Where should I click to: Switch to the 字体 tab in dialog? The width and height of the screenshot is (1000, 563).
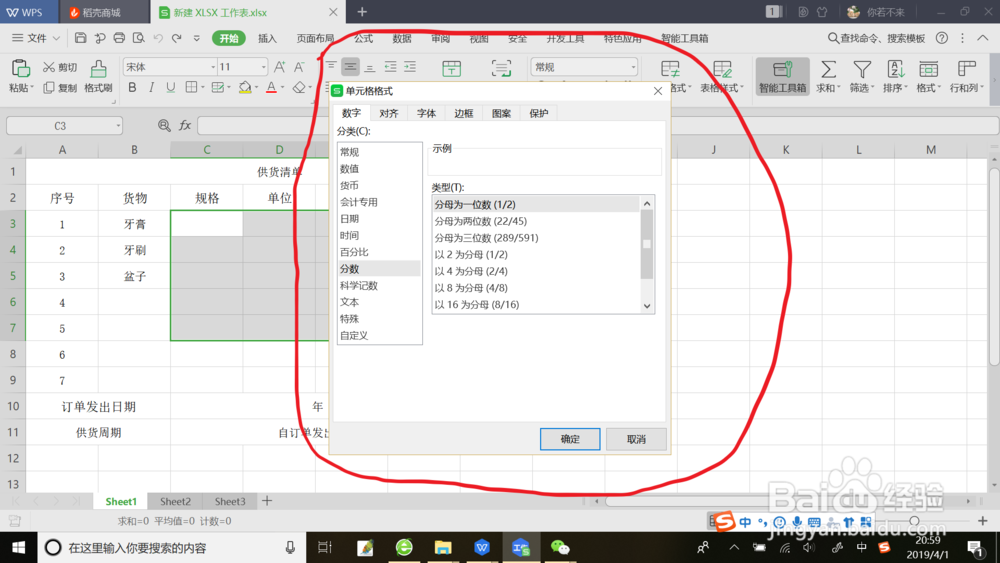click(x=426, y=113)
